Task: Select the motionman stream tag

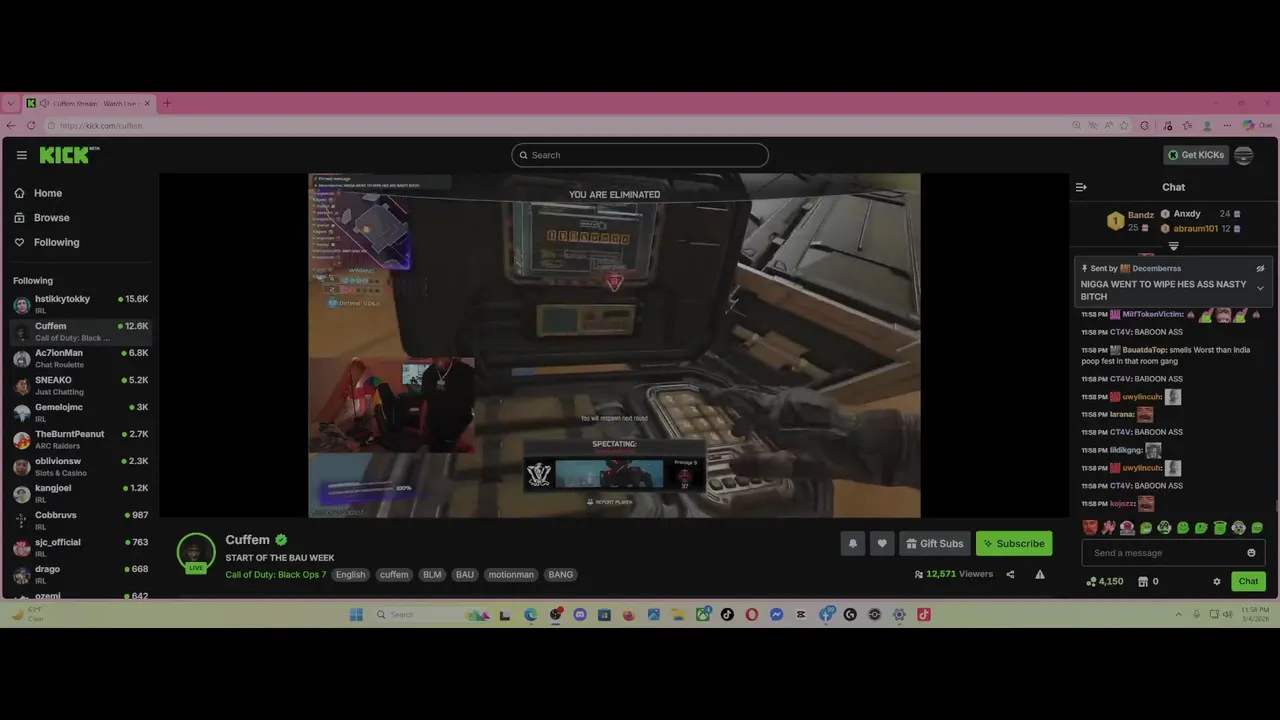Action: (511, 575)
